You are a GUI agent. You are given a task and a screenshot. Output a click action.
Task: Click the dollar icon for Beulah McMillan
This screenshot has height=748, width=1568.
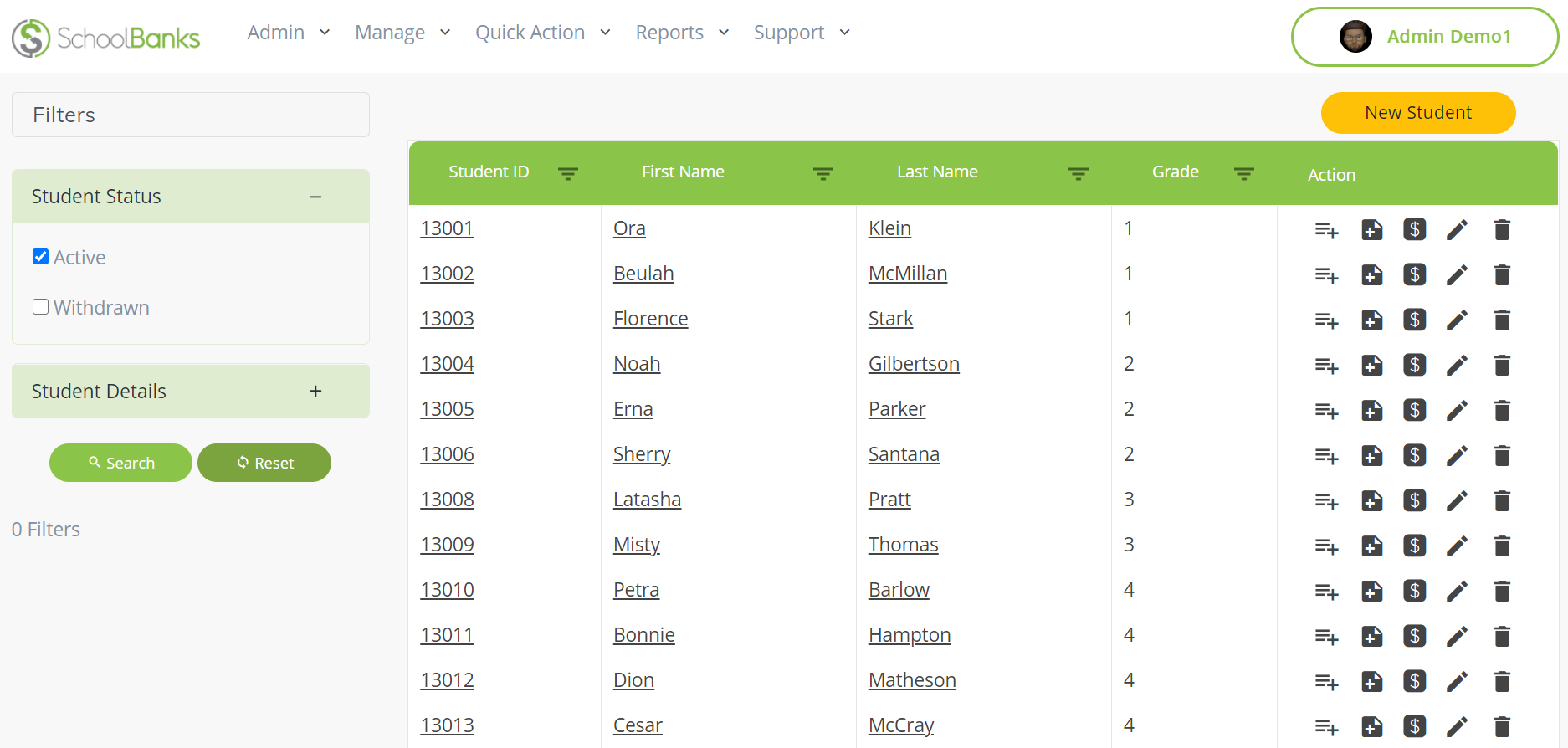(x=1415, y=274)
